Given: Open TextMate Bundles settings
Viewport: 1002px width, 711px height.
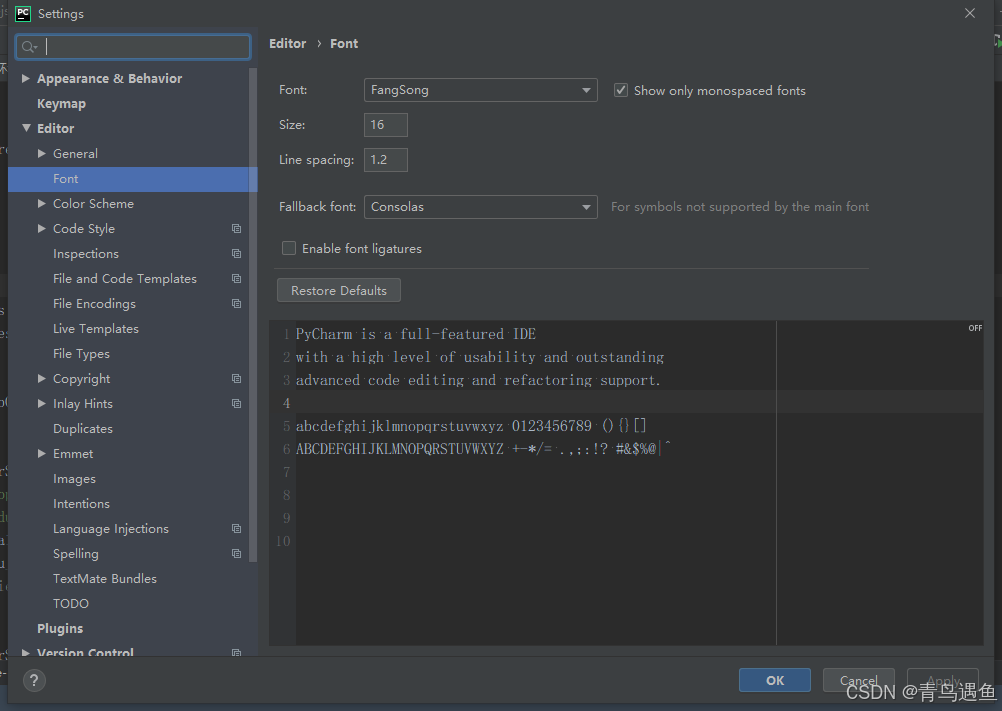Looking at the screenshot, I should point(105,579).
